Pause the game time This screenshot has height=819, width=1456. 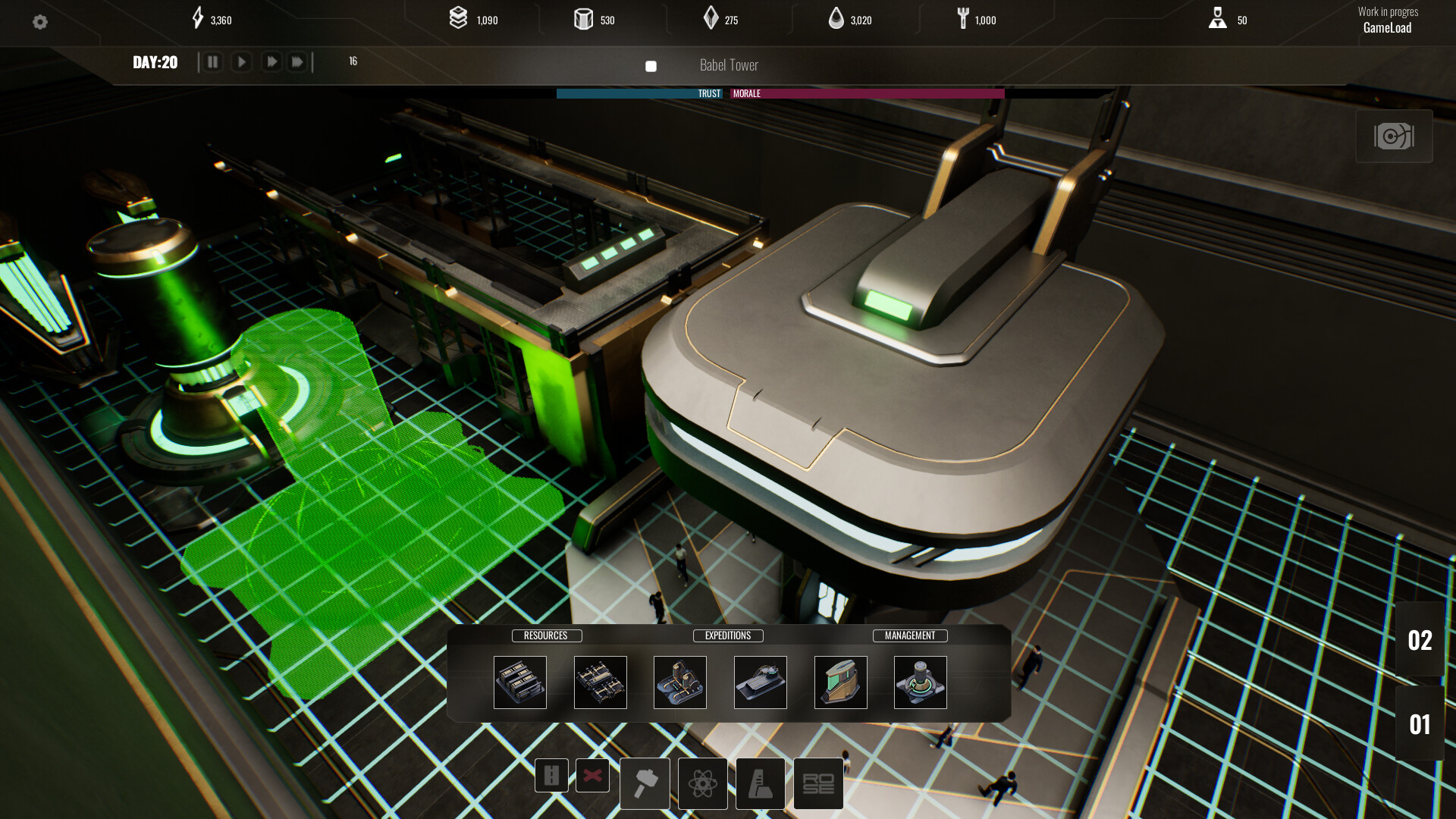click(x=213, y=62)
